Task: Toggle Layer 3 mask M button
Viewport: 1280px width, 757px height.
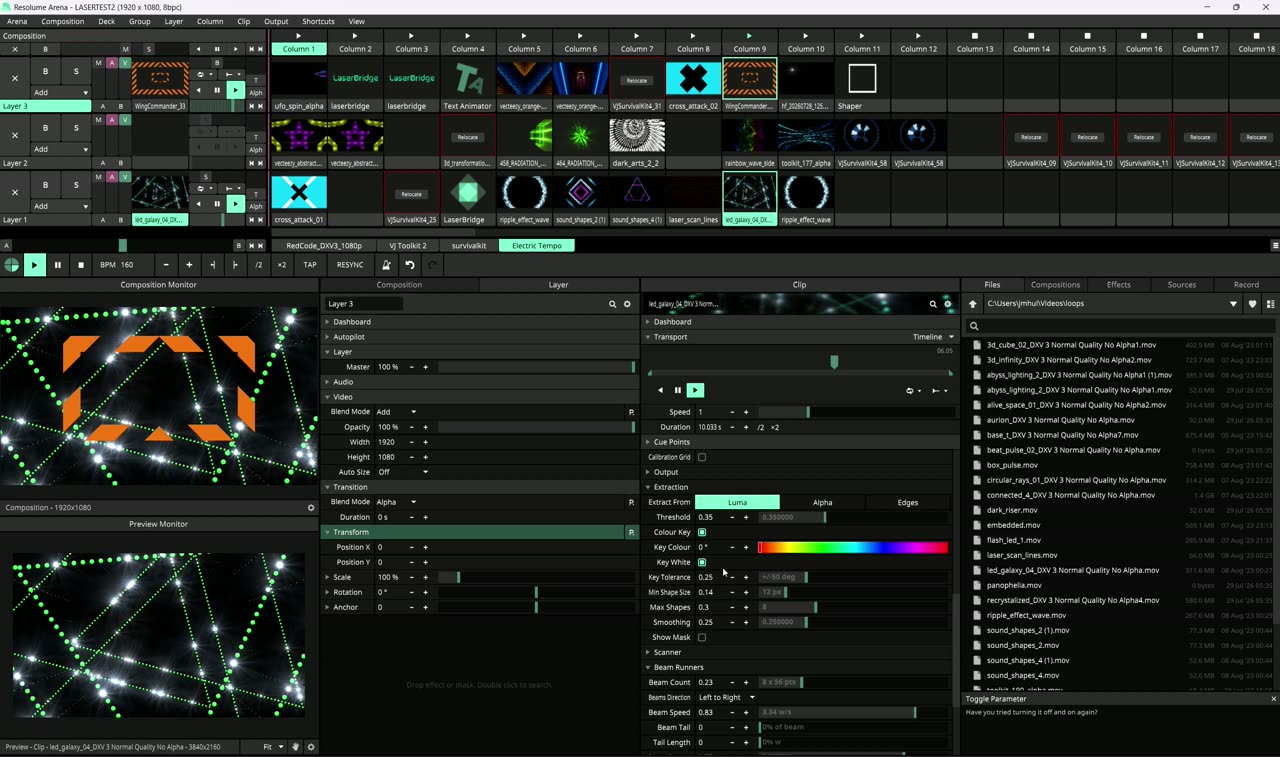Action: (x=98, y=63)
